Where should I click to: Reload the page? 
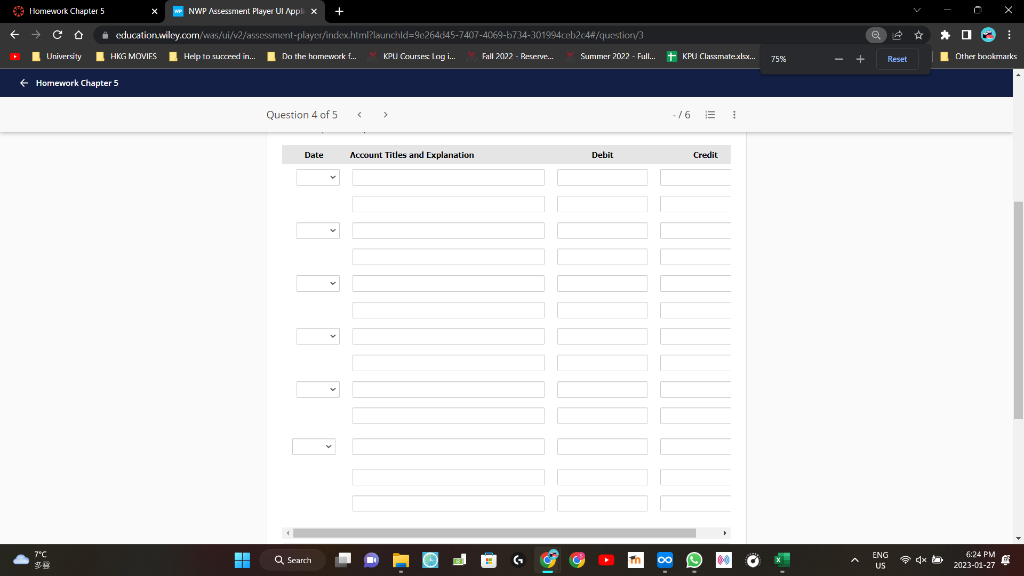pyautogui.click(x=57, y=35)
